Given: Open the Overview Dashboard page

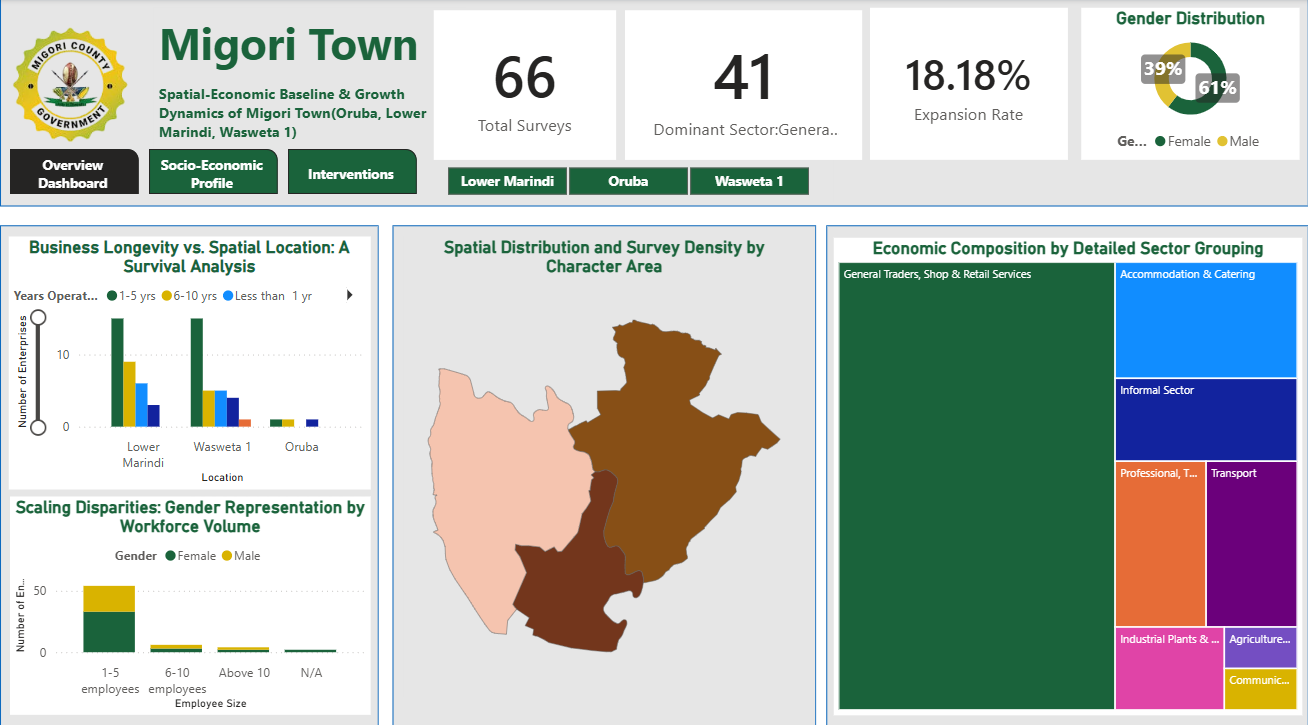Looking at the screenshot, I should [x=73, y=173].
